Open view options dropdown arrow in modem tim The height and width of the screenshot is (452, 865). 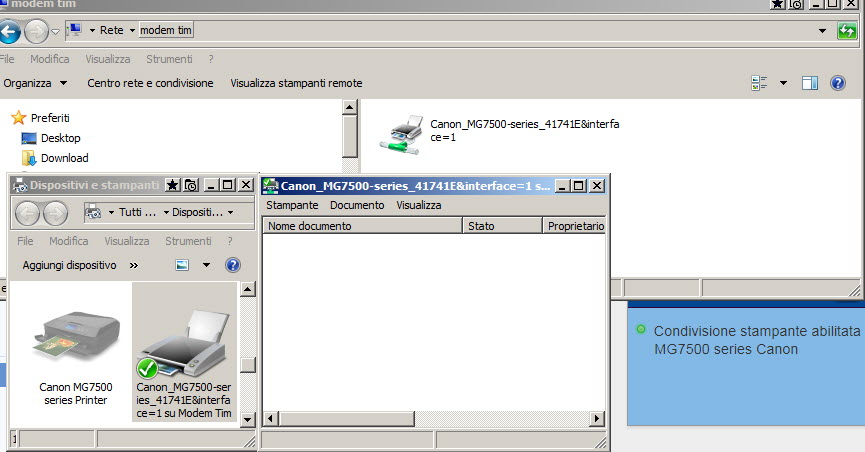click(x=783, y=83)
